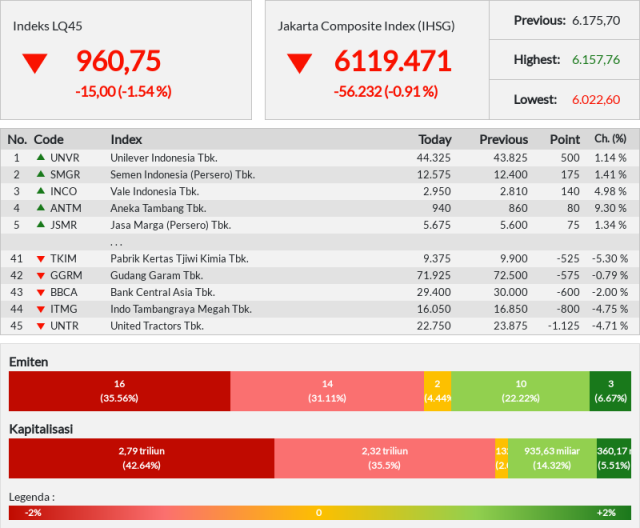The image size is (640, 528).
Task: Click the Legenda label
Action: tap(32, 497)
